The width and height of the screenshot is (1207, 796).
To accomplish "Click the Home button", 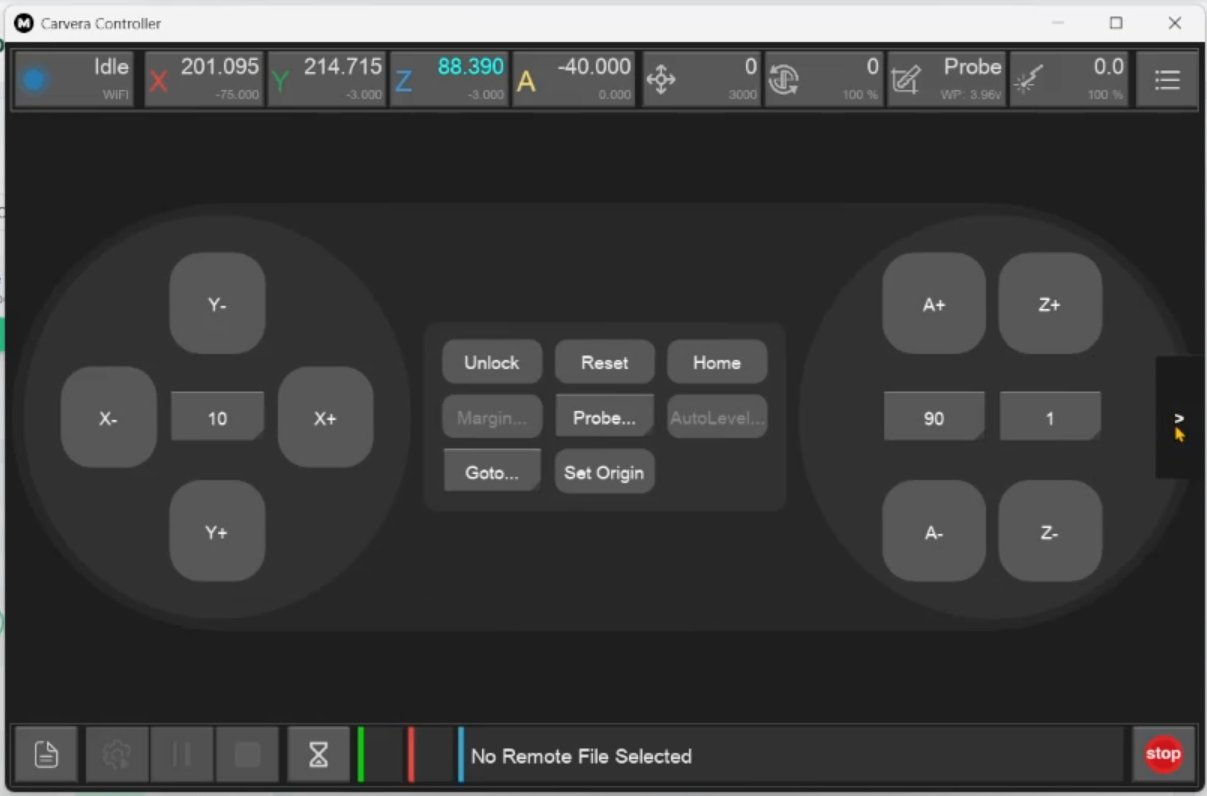I will tap(717, 362).
